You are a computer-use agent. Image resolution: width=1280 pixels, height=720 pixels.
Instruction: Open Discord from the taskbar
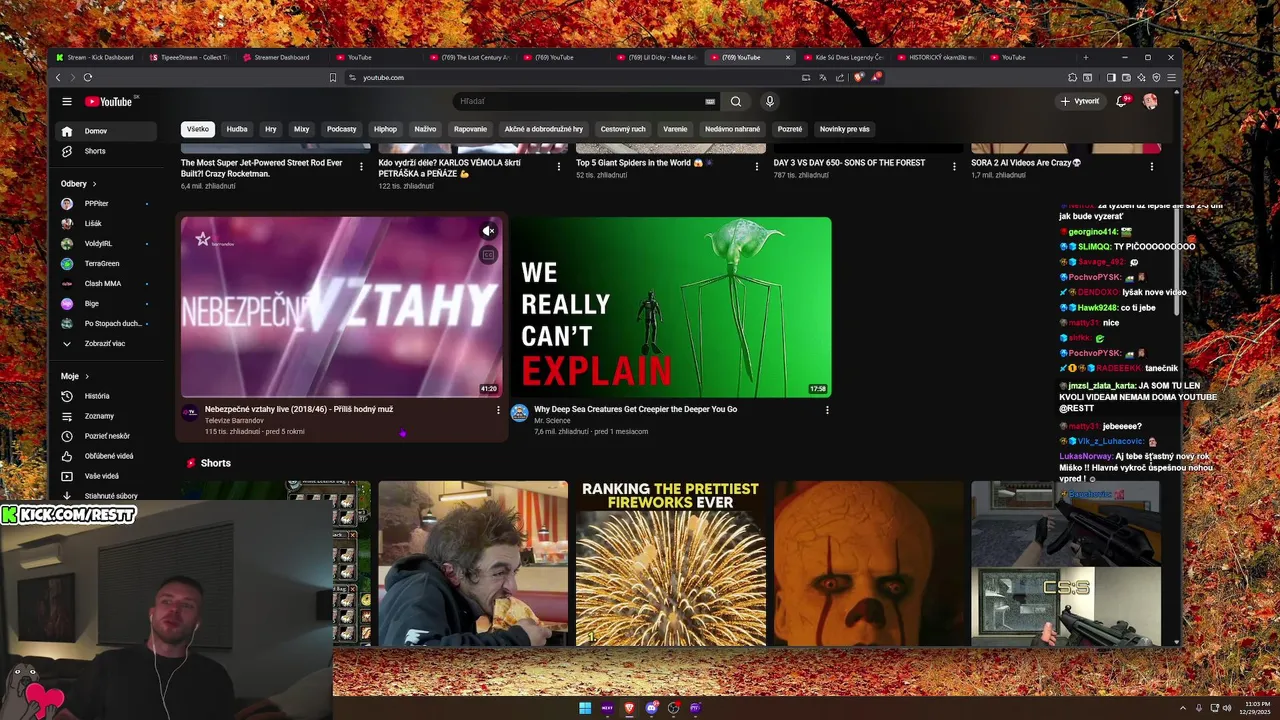pyautogui.click(x=651, y=708)
